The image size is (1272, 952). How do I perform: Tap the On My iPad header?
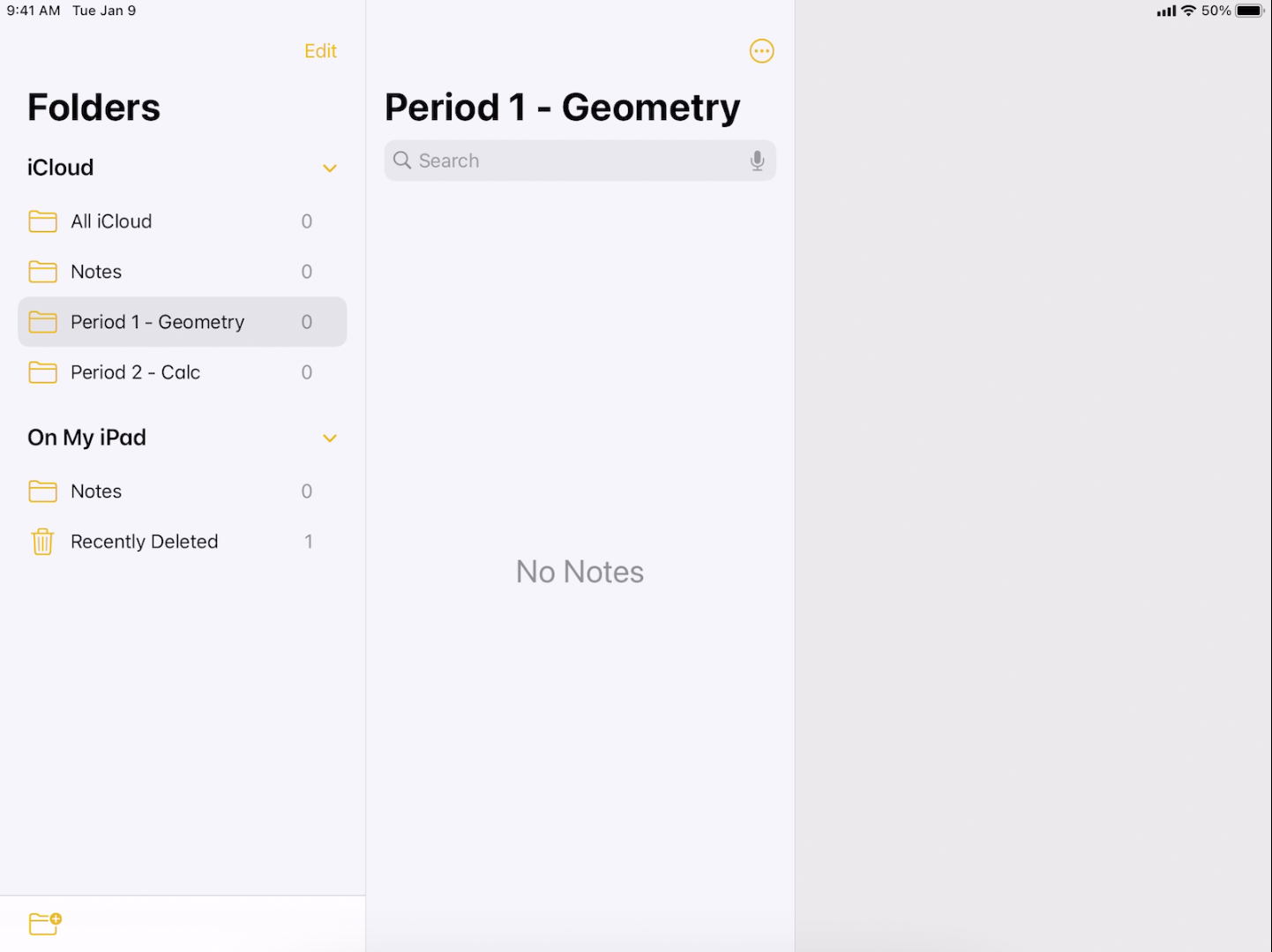(87, 438)
